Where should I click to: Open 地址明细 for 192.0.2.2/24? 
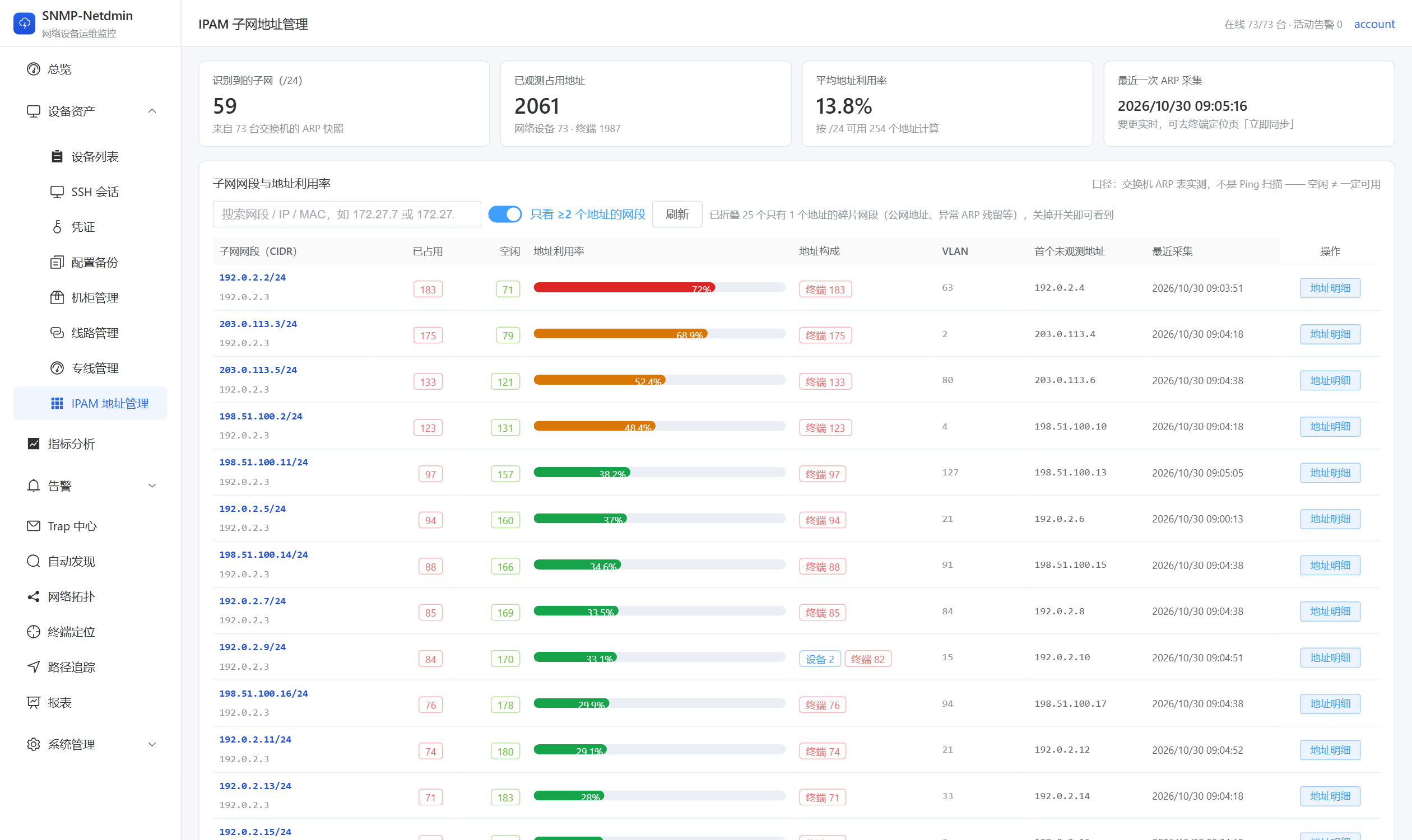1330,288
